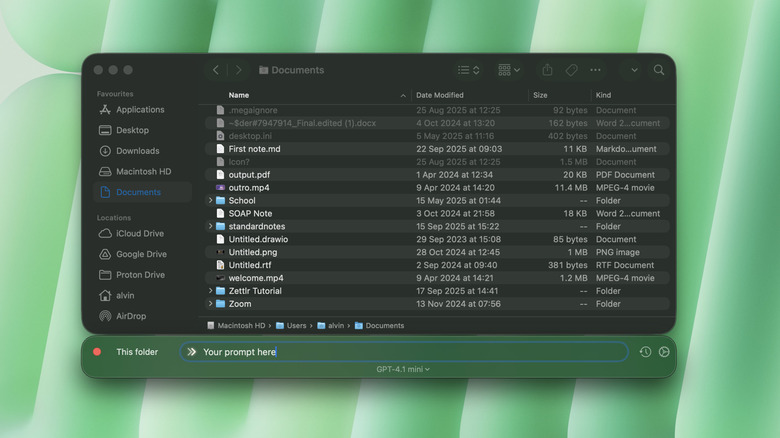Go forward with the right chevron
This screenshot has width=780, height=438.
(x=238, y=70)
